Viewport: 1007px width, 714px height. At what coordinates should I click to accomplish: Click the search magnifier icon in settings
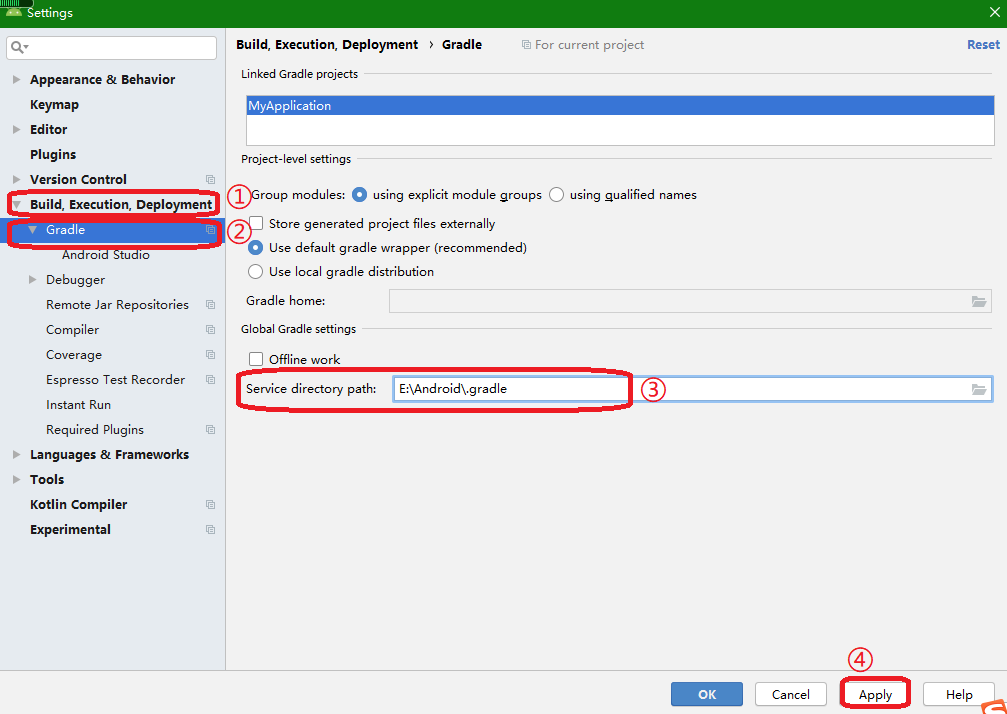point(17,47)
